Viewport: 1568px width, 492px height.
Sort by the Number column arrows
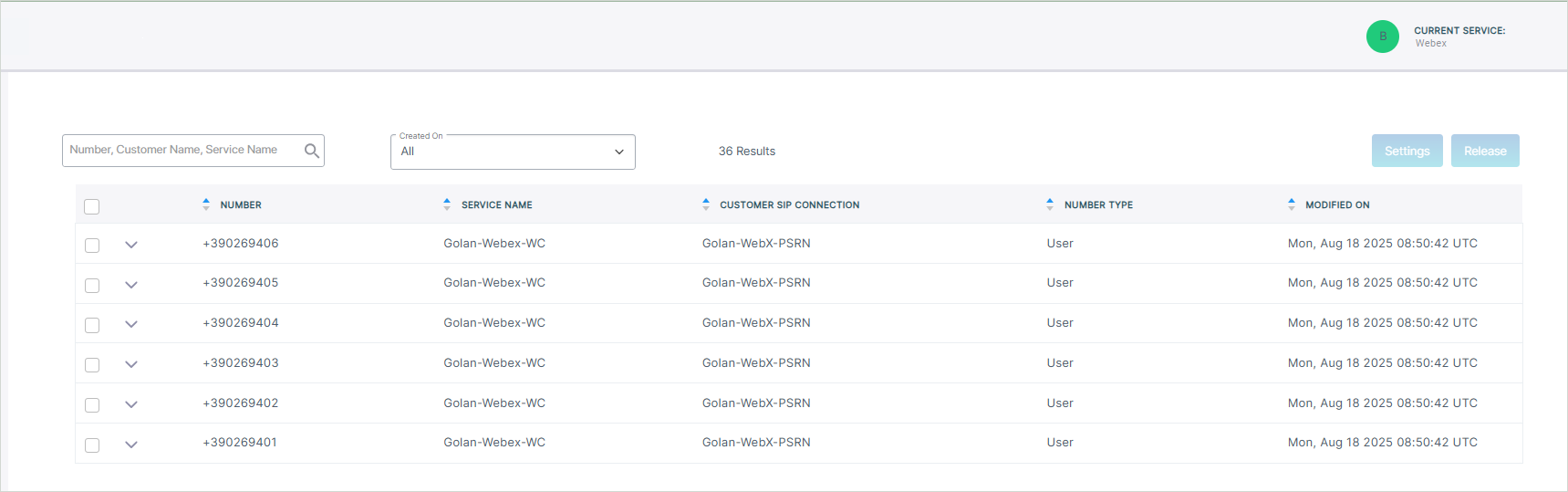[x=206, y=204]
